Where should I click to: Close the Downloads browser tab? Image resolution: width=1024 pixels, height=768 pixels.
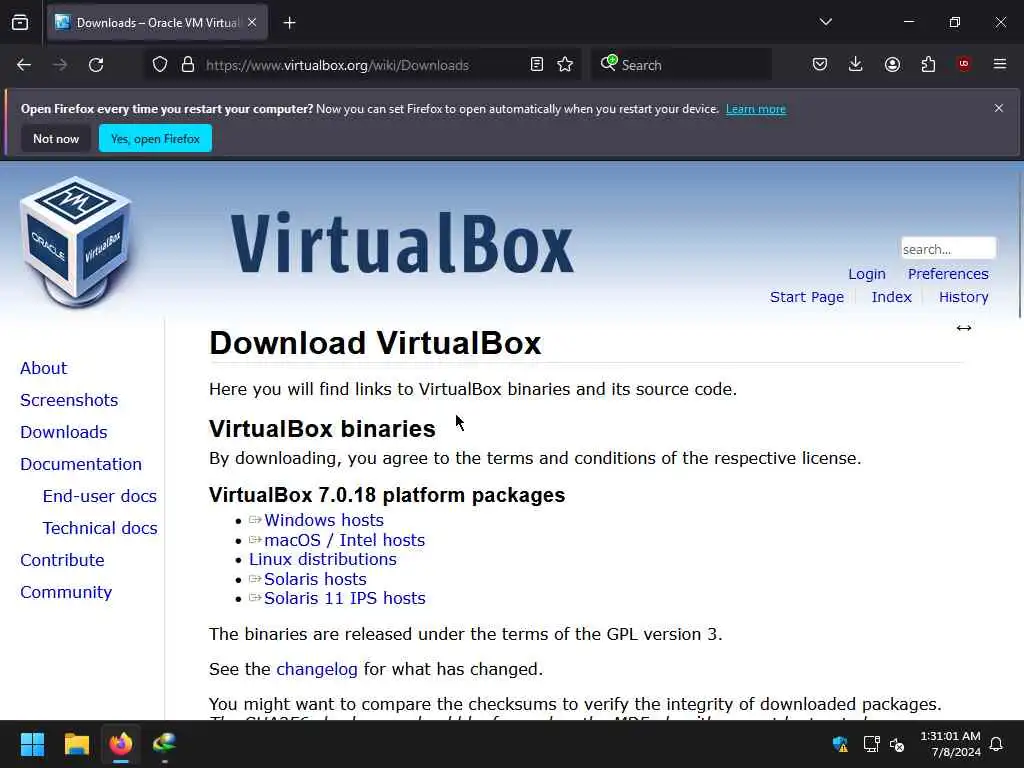(x=252, y=23)
